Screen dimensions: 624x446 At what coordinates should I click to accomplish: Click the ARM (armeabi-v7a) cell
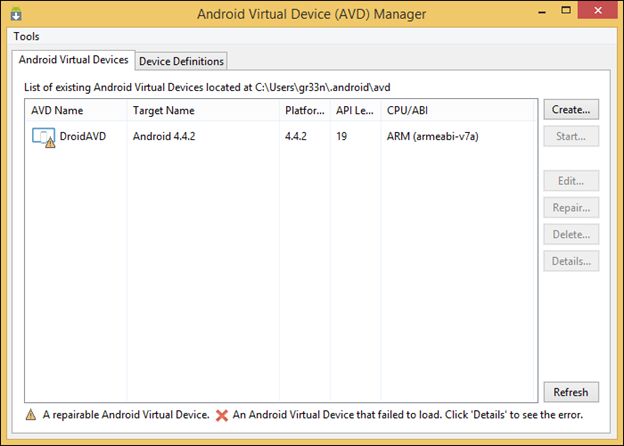[433, 136]
